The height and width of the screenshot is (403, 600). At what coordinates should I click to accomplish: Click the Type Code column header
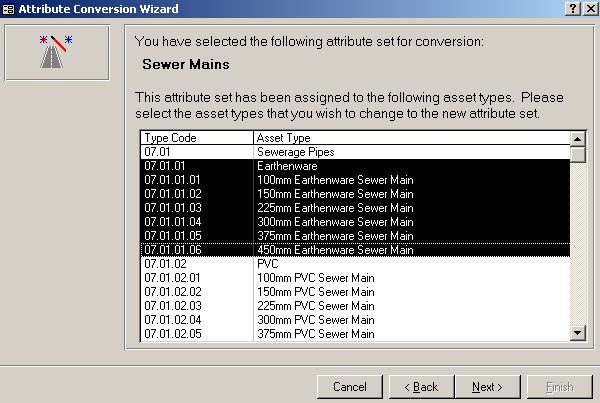tap(197, 138)
